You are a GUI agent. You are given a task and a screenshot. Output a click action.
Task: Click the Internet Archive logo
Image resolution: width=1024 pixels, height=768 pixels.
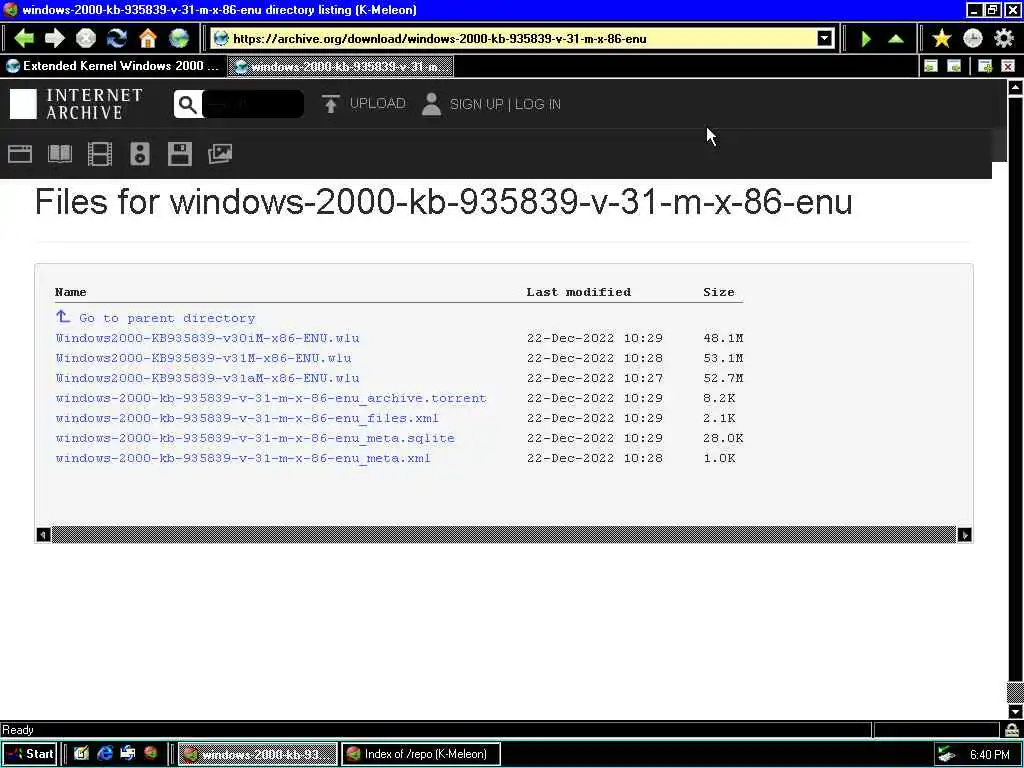(76, 104)
